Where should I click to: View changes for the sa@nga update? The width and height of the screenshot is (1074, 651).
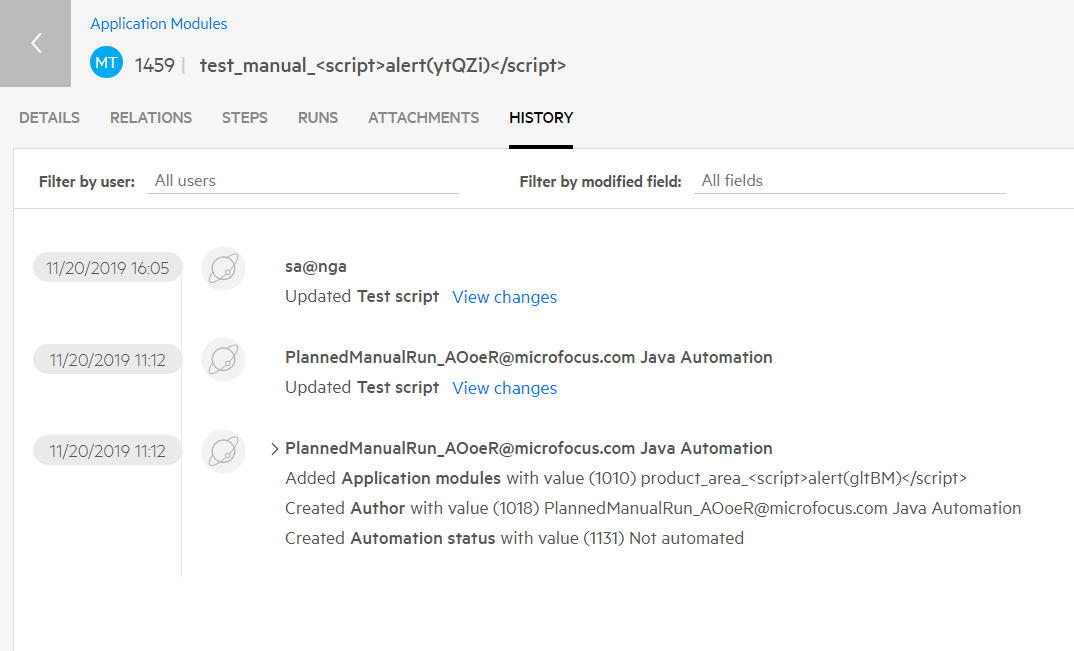tap(505, 297)
